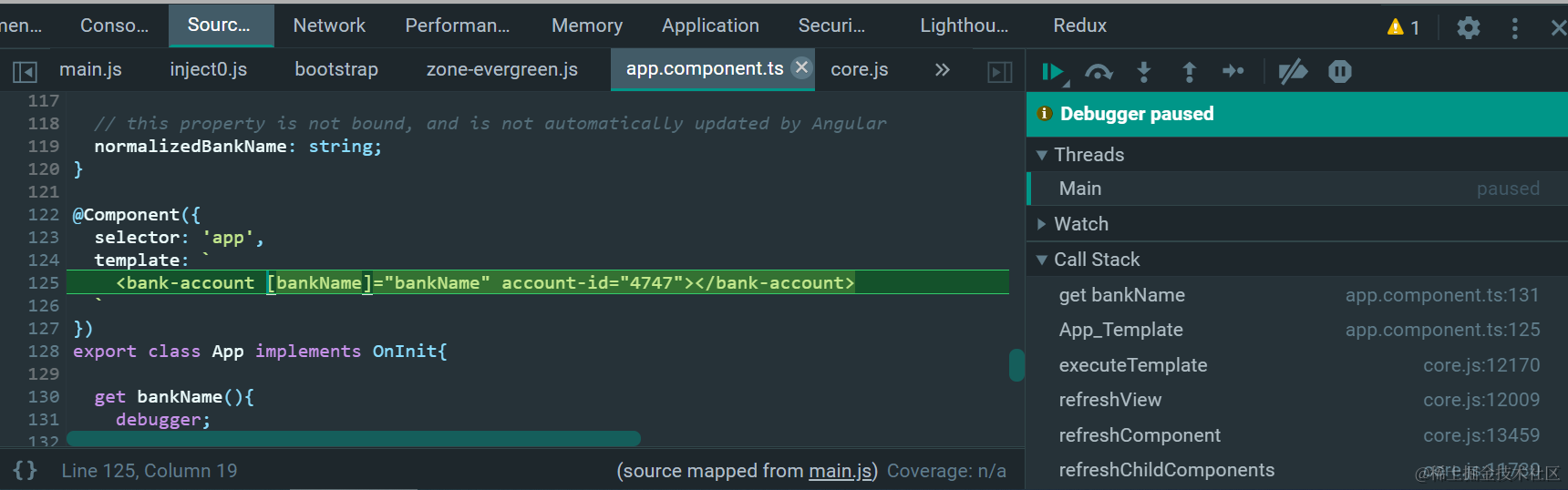Step out of current function
The image size is (1568, 490).
click(x=1189, y=72)
